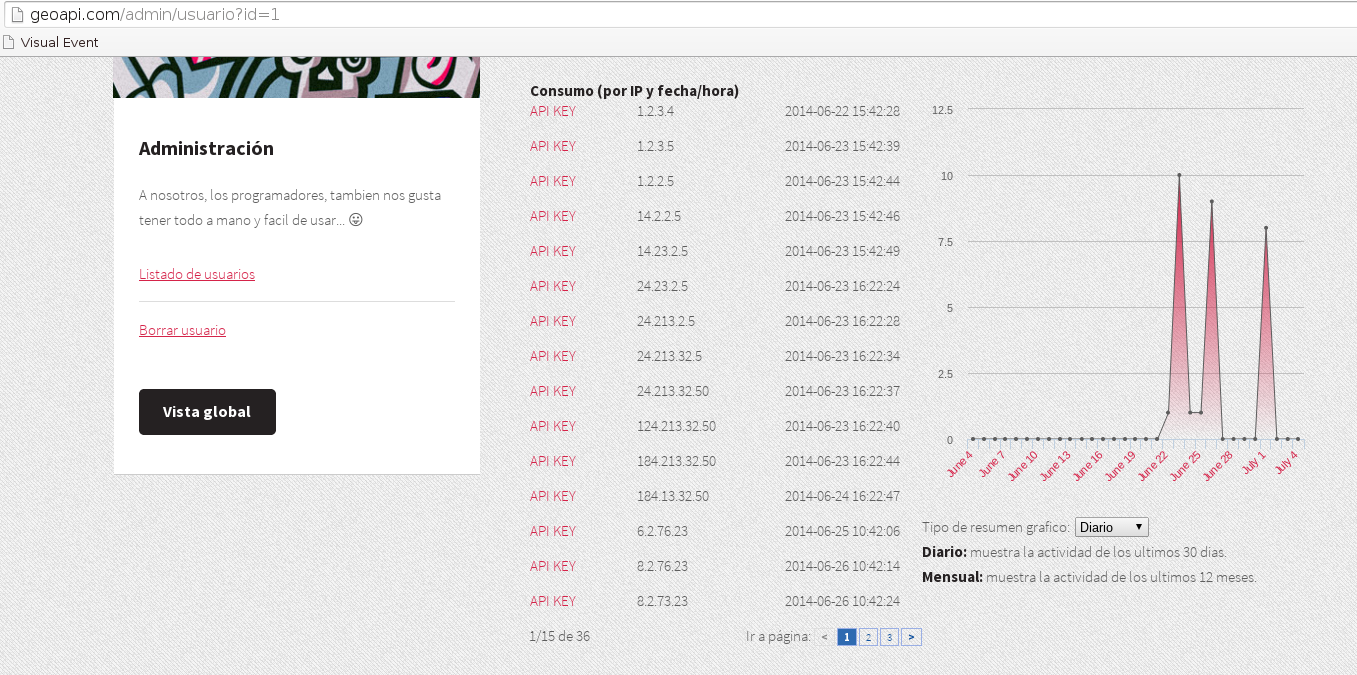Click API KEY for IP 124.213.32.50
This screenshot has width=1357, height=675.
click(x=553, y=426)
